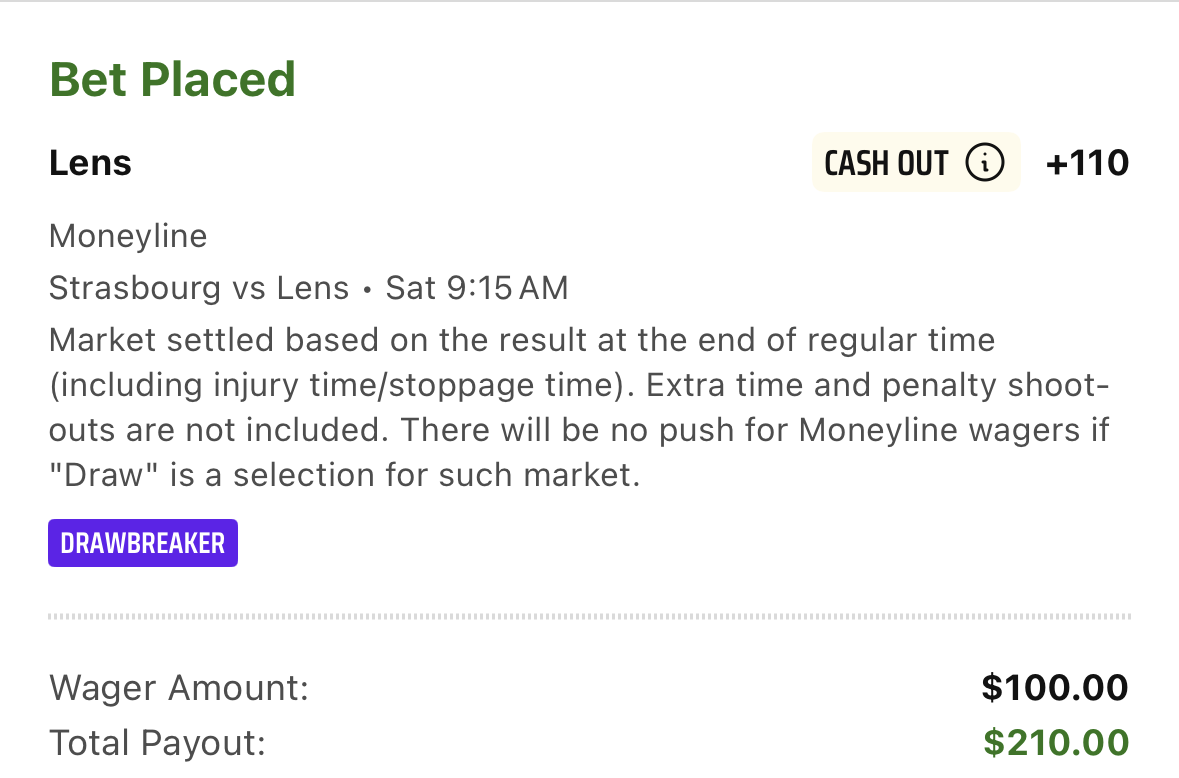Click the +110 odds value
The image size is (1179, 778).
click(1087, 163)
